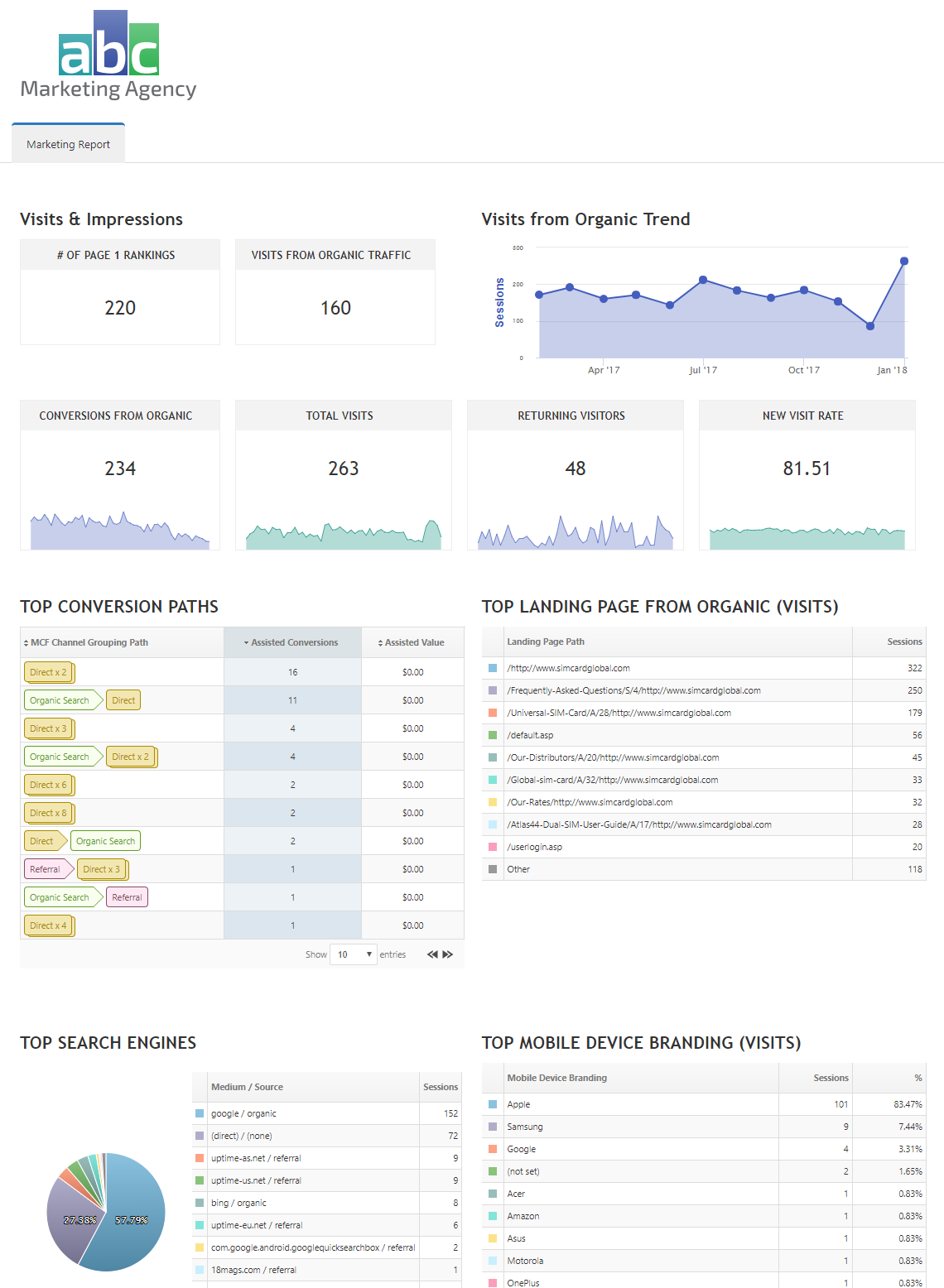Viewport: 944px width, 1288px height.
Task: Open the Marketing Report tab
Action: pyautogui.click(x=68, y=144)
